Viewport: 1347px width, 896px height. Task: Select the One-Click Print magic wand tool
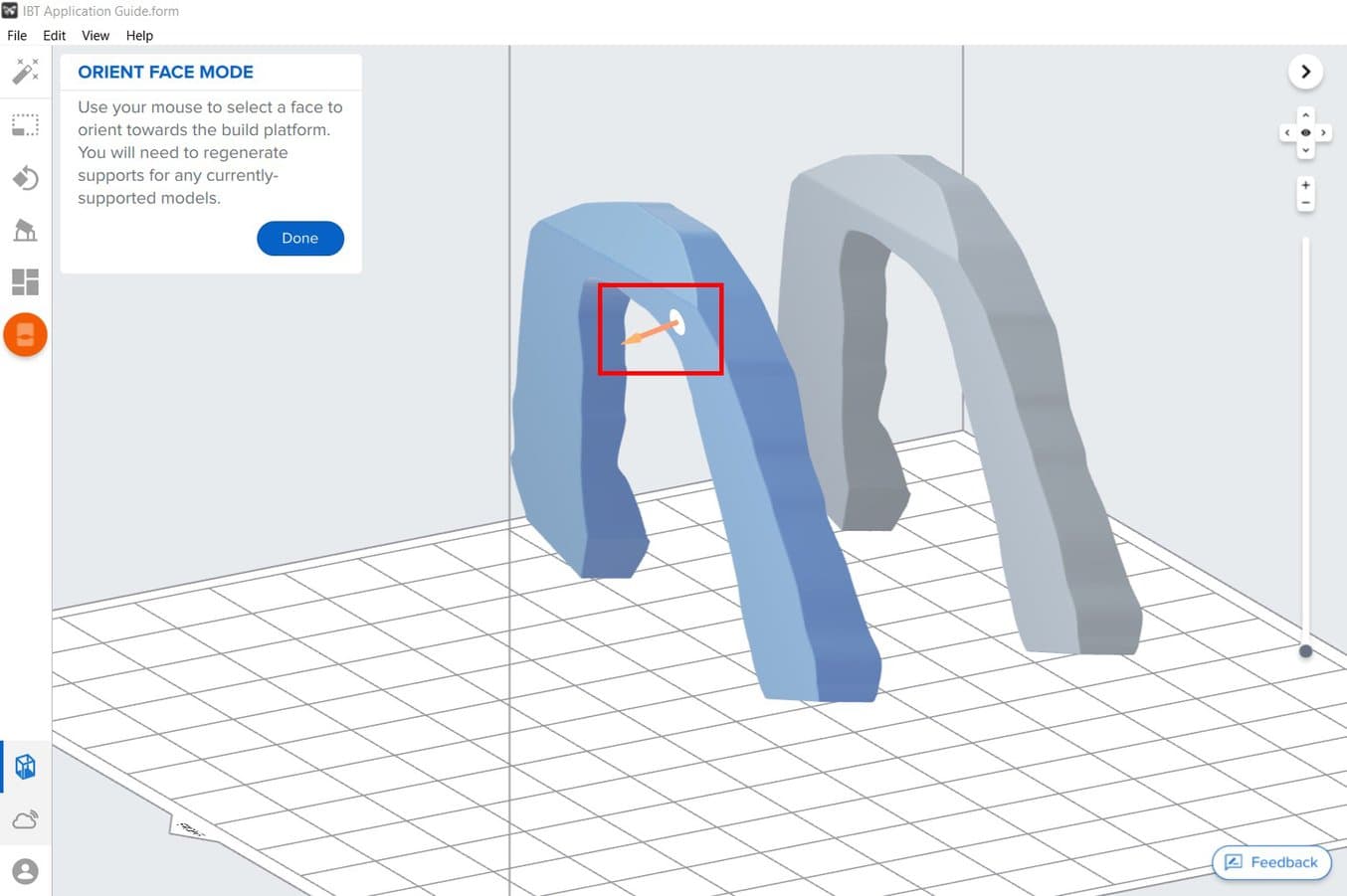pos(25,72)
